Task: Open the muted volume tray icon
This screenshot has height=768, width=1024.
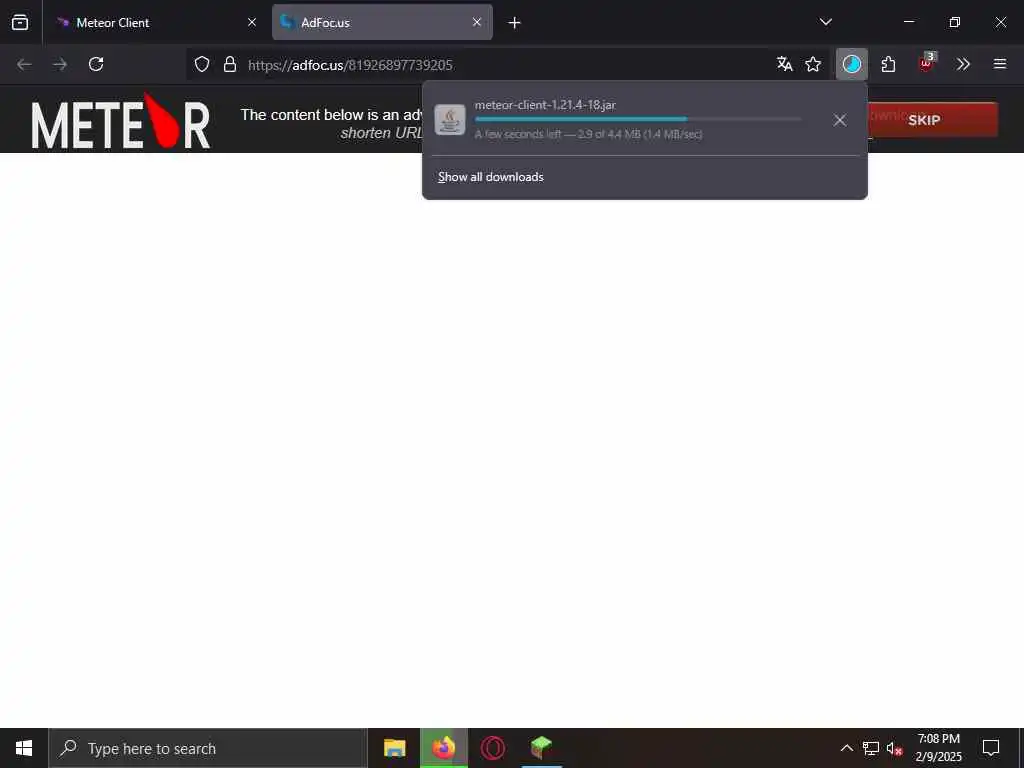Action: point(895,748)
